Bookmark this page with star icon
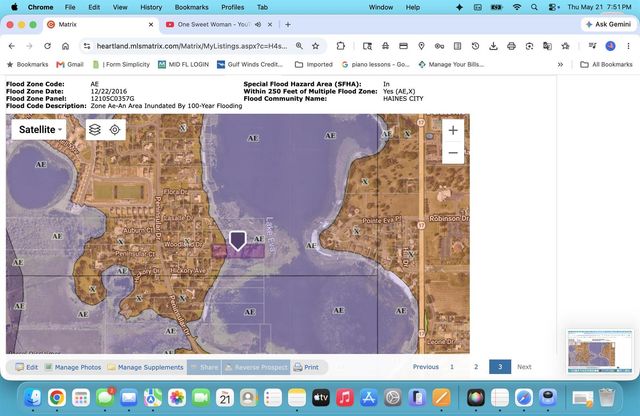 [316, 46]
